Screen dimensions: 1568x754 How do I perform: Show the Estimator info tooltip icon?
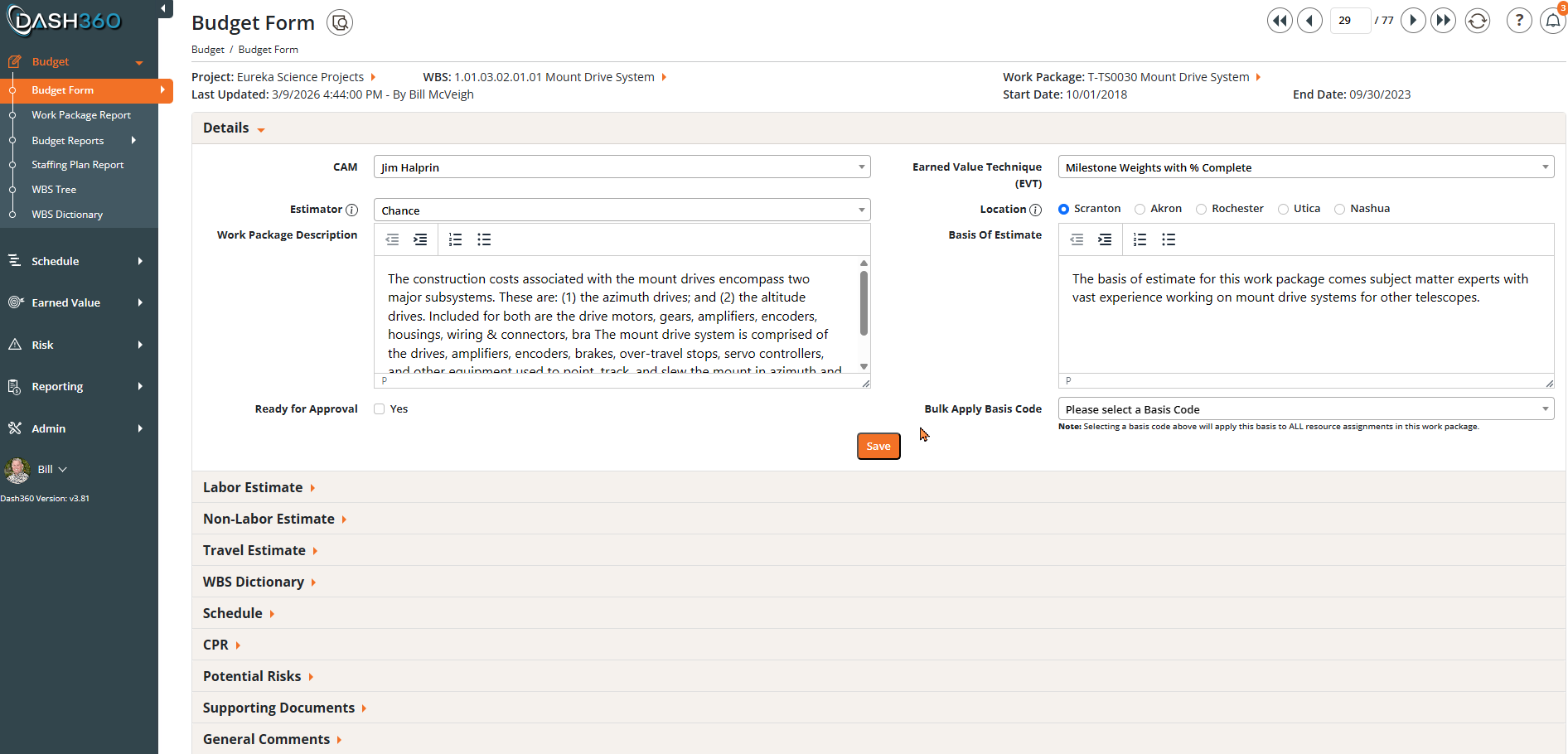351,210
